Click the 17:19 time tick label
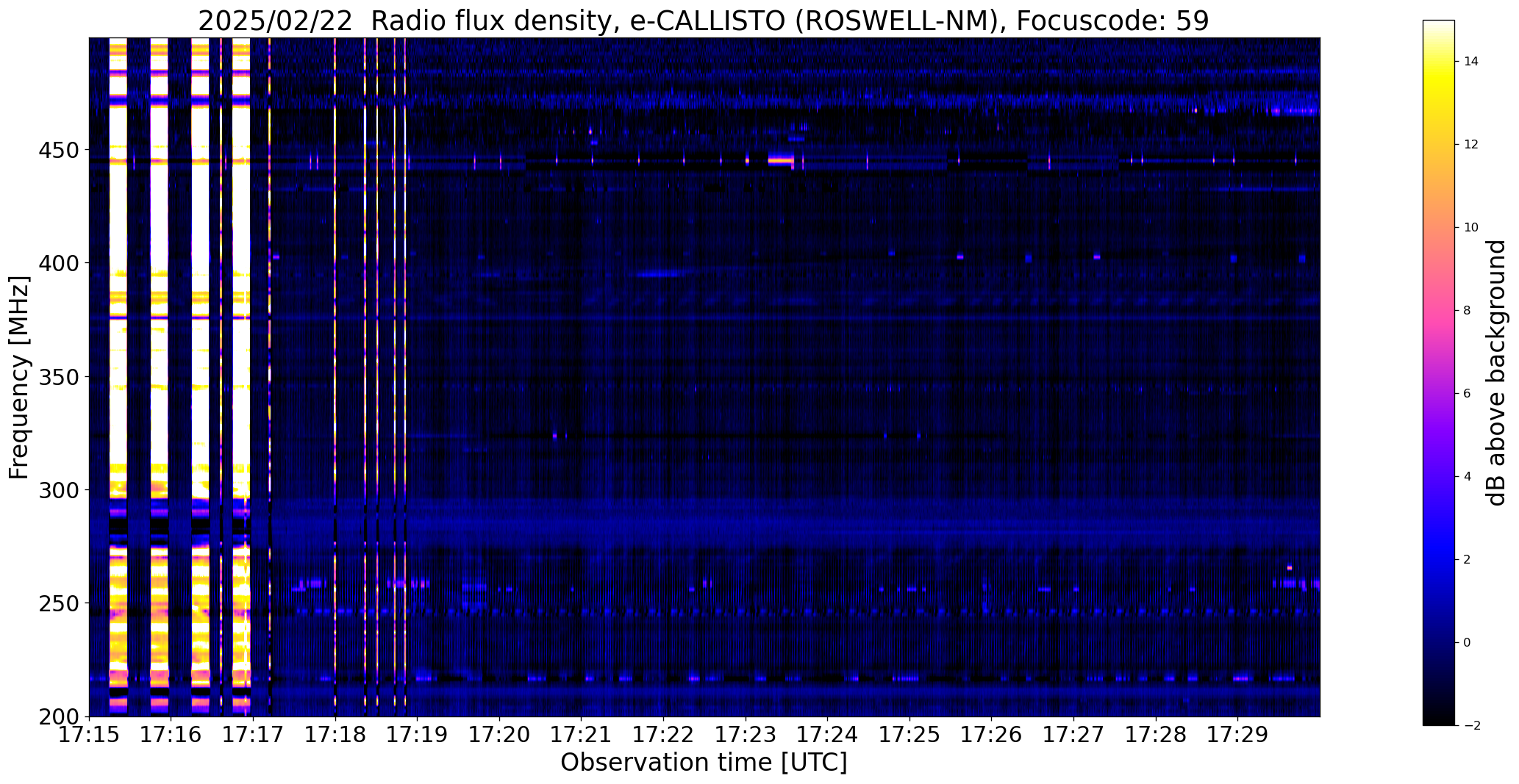This screenshot has height=784, width=1519. click(x=418, y=735)
